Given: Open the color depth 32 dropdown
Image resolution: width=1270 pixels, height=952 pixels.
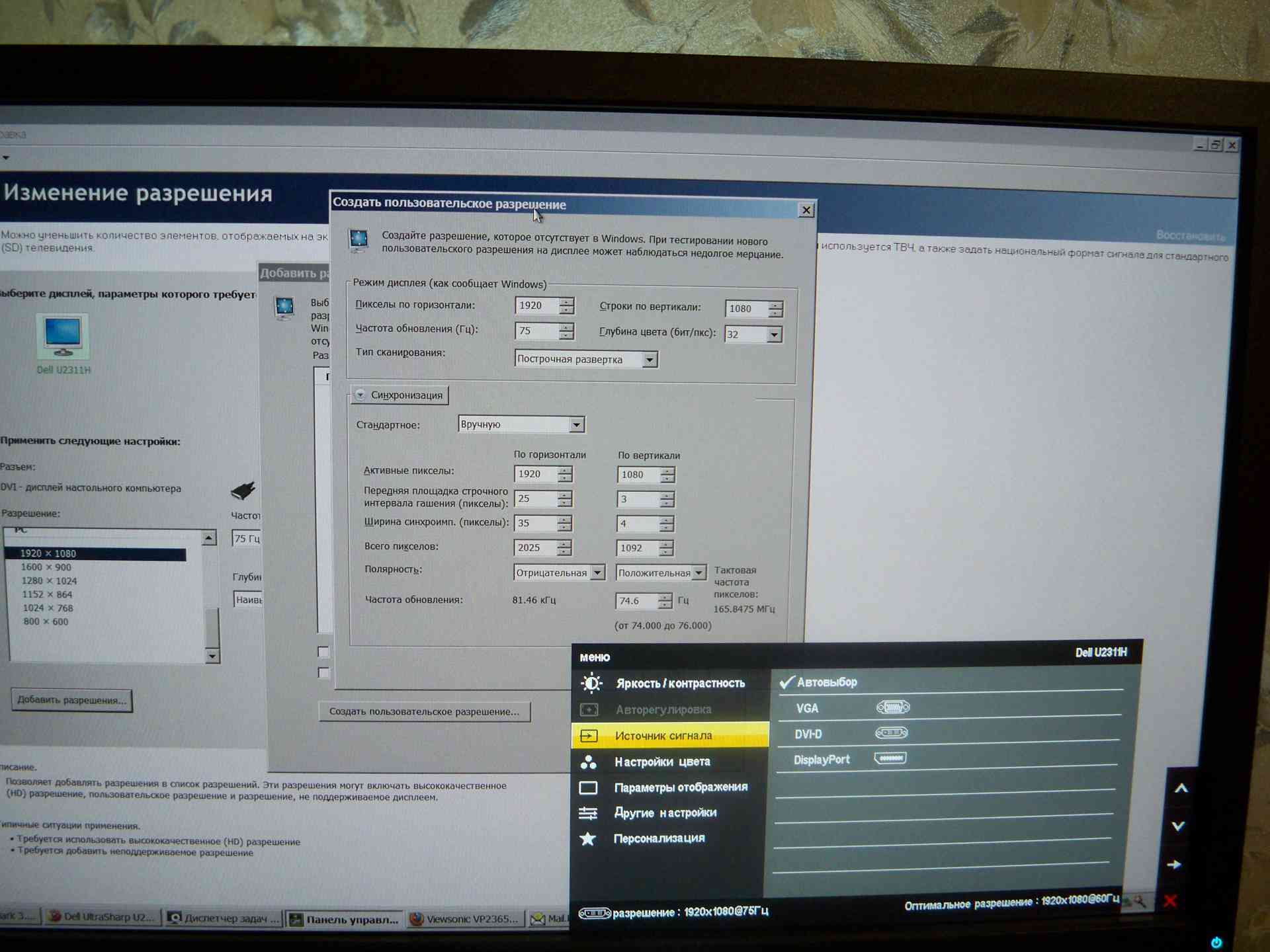Looking at the screenshot, I should (x=773, y=335).
